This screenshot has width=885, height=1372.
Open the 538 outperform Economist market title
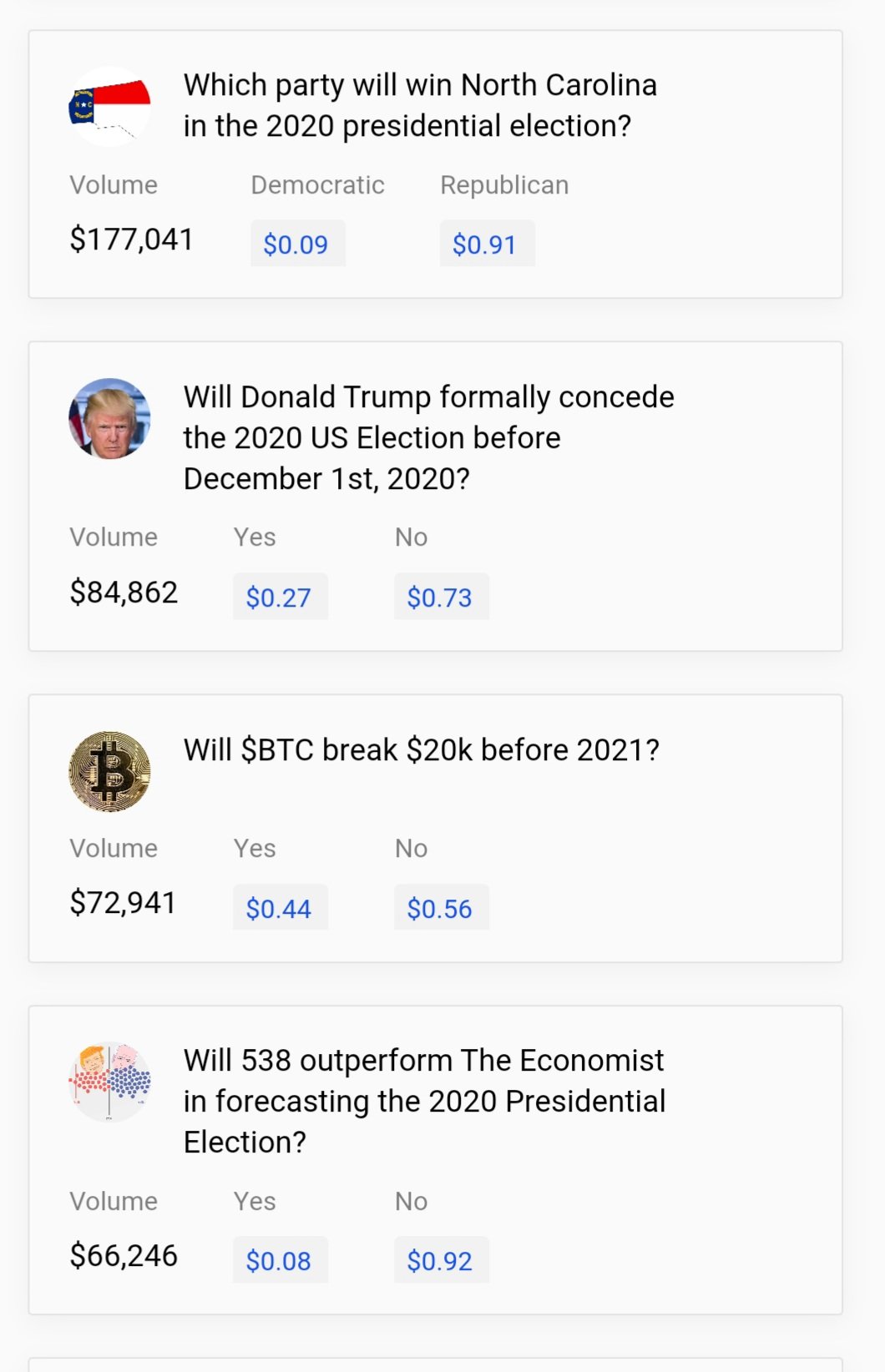(424, 1101)
